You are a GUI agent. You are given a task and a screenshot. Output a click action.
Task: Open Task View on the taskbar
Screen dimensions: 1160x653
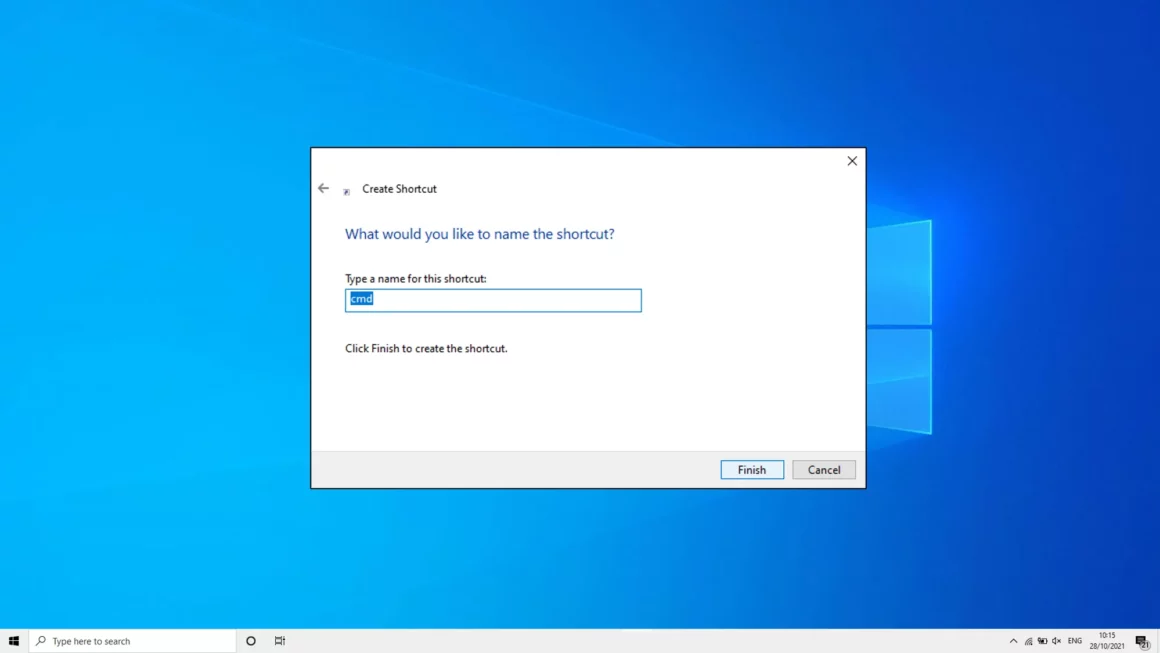click(x=280, y=641)
